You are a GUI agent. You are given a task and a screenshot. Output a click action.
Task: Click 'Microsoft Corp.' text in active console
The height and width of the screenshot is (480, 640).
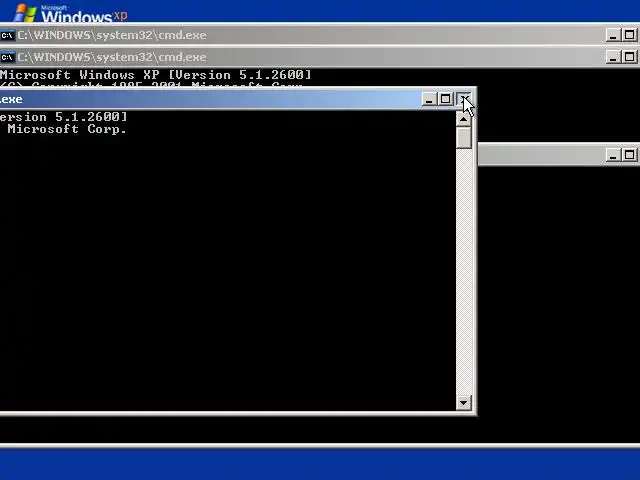click(x=67, y=129)
